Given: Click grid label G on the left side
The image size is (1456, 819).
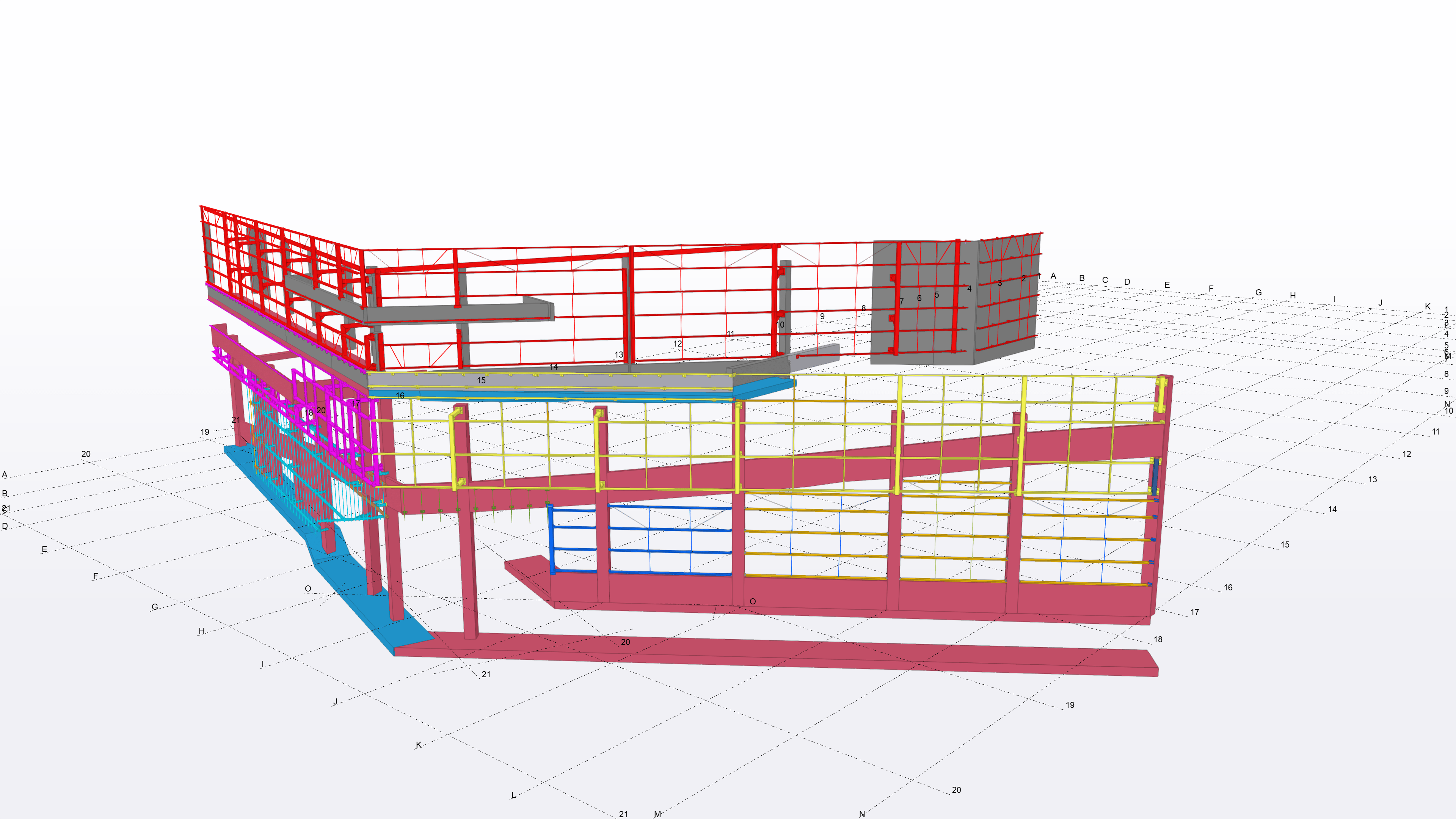Looking at the screenshot, I should (154, 607).
